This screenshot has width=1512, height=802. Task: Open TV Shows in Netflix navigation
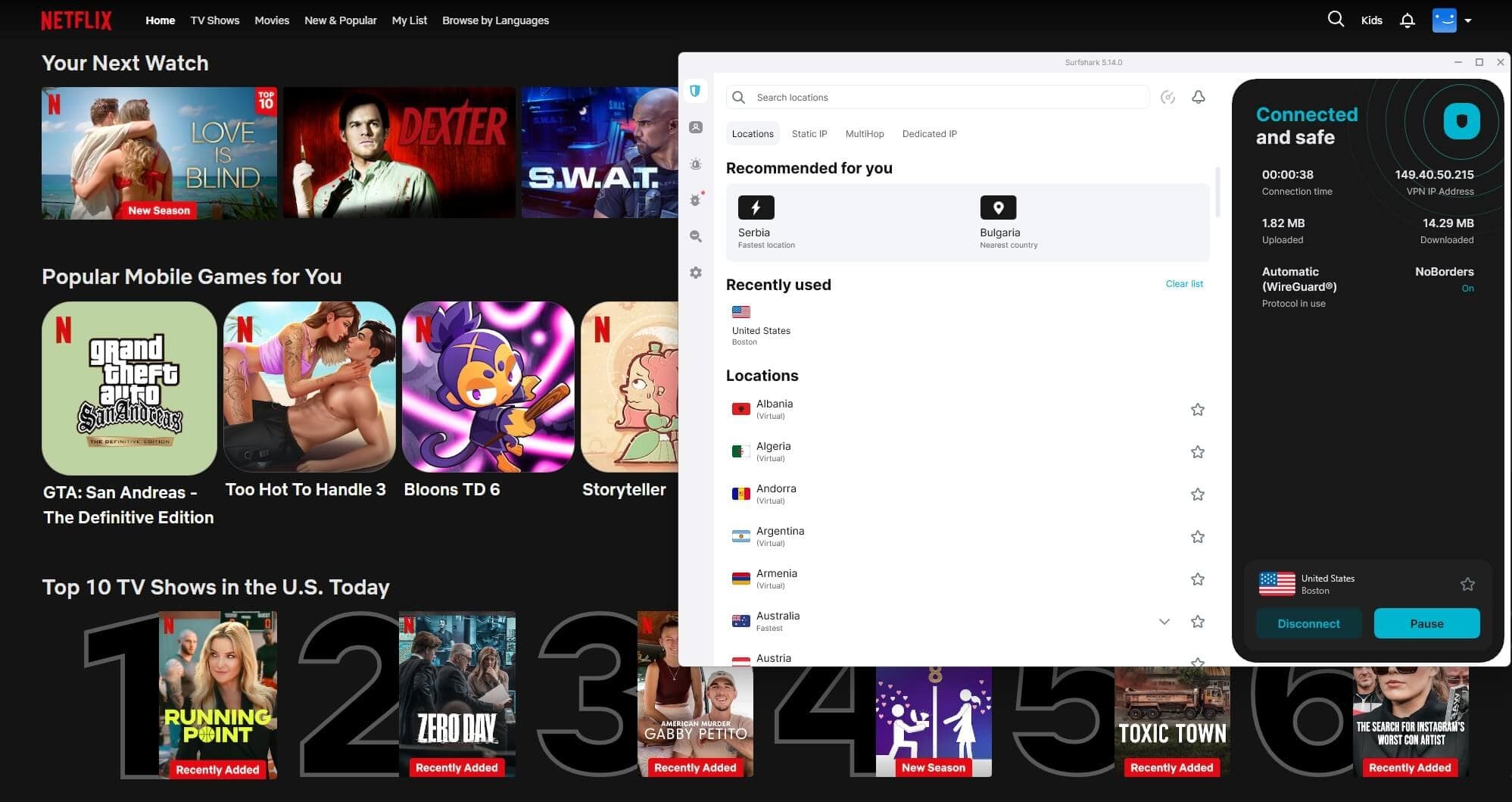(214, 20)
